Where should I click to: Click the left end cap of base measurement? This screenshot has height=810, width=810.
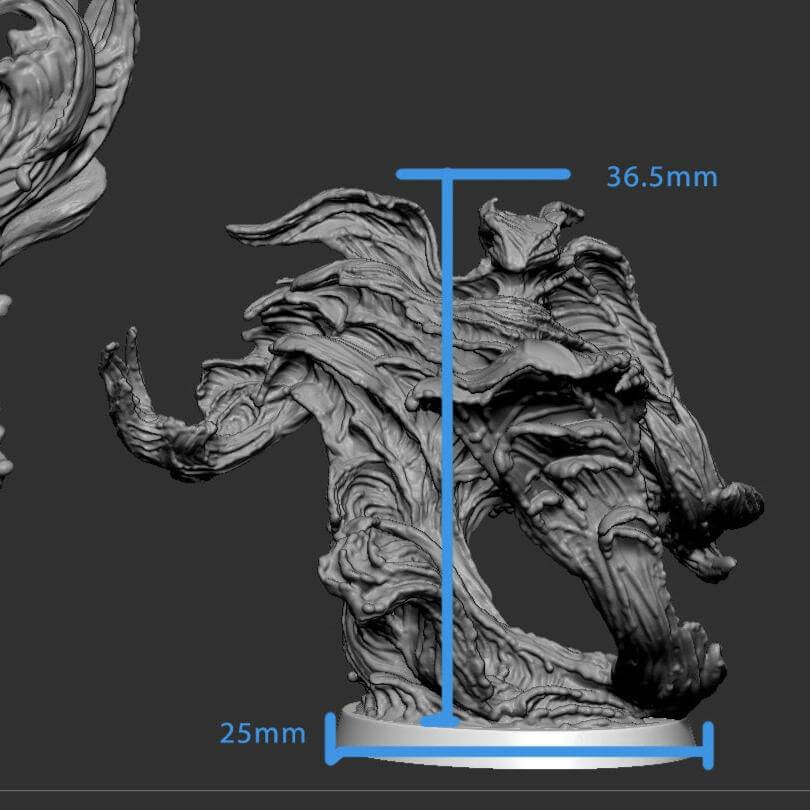pyautogui.click(x=331, y=738)
